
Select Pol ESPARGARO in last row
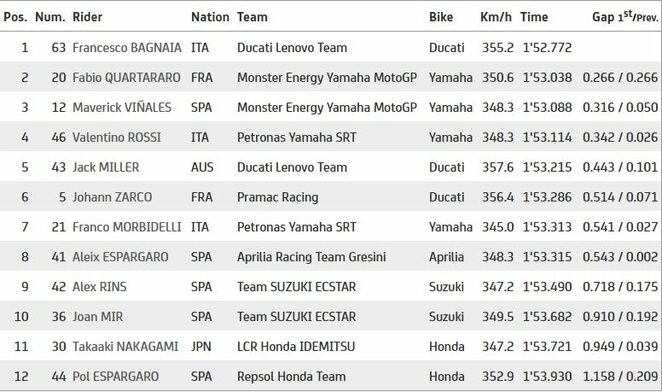tap(116, 376)
